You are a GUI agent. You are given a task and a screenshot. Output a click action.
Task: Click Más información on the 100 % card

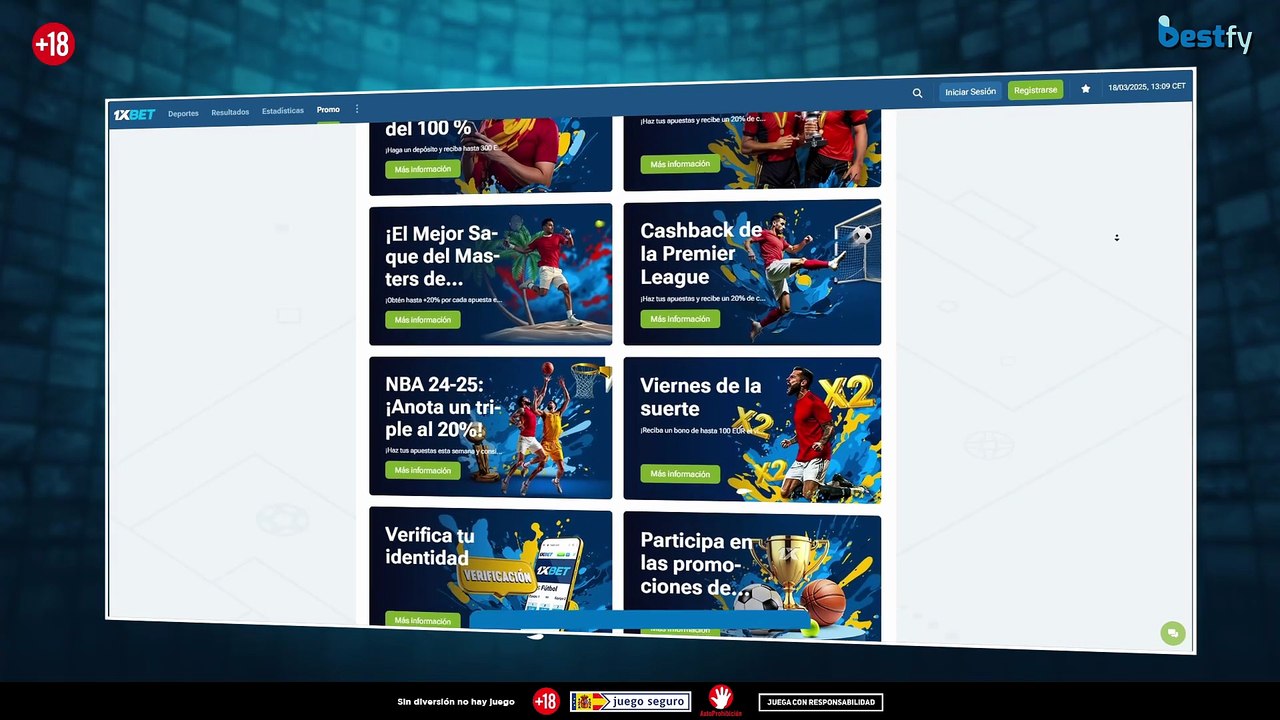(x=423, y=169)
